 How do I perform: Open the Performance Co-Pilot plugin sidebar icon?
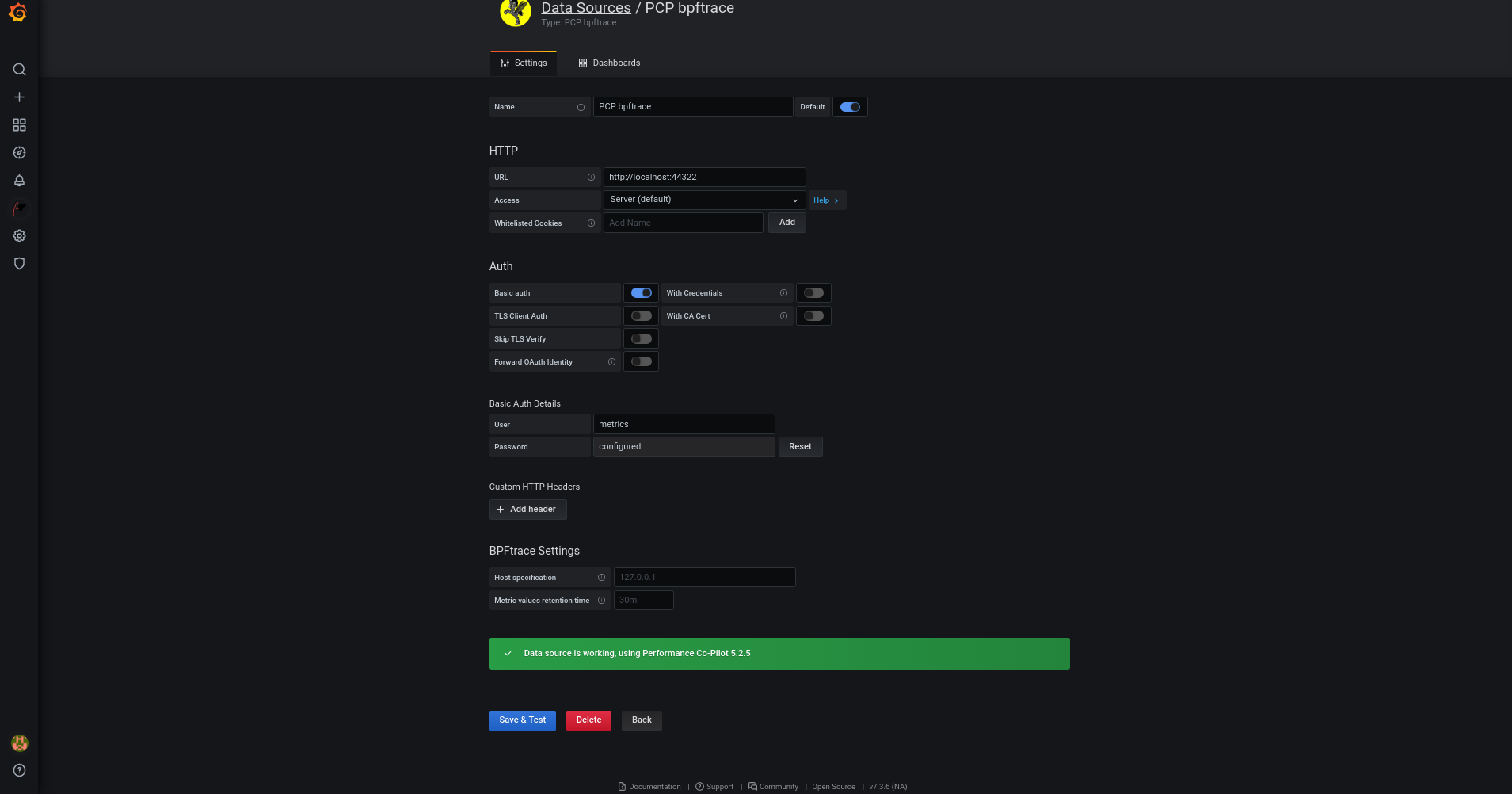coord(19,208)
